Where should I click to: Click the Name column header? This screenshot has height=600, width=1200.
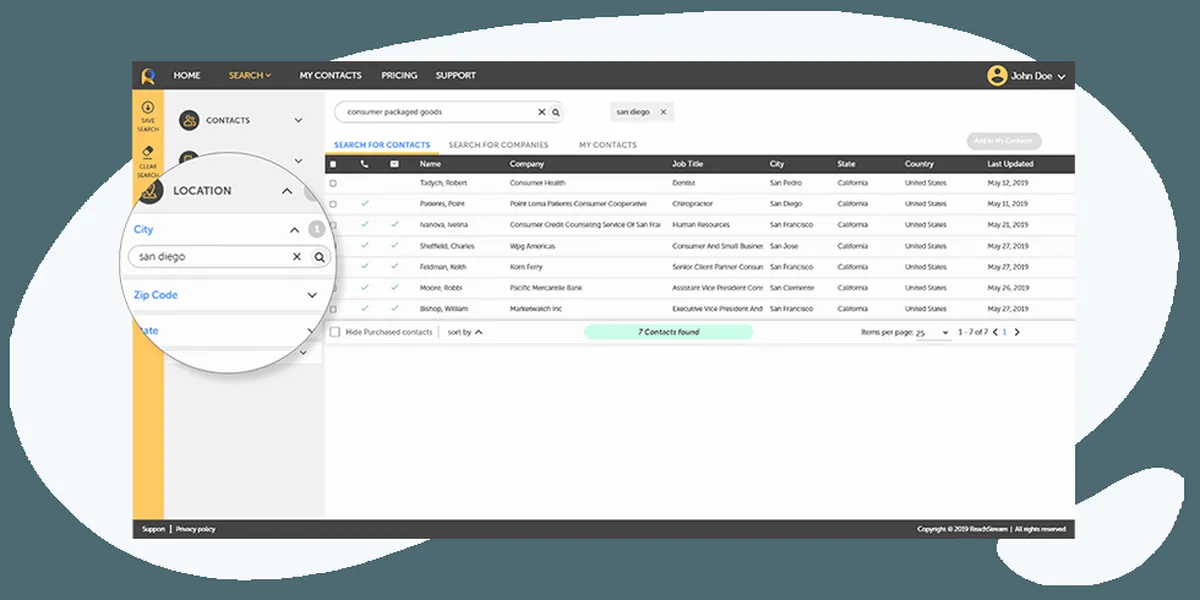(430, 164)
